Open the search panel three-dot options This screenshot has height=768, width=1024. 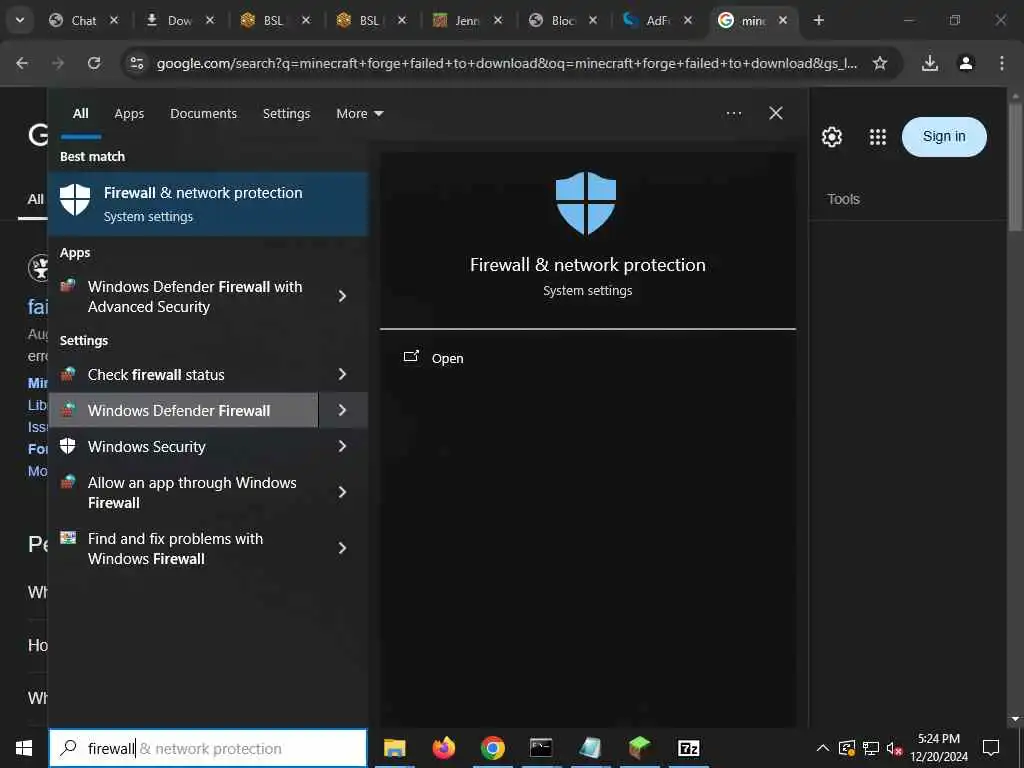(x=733, y=114)
